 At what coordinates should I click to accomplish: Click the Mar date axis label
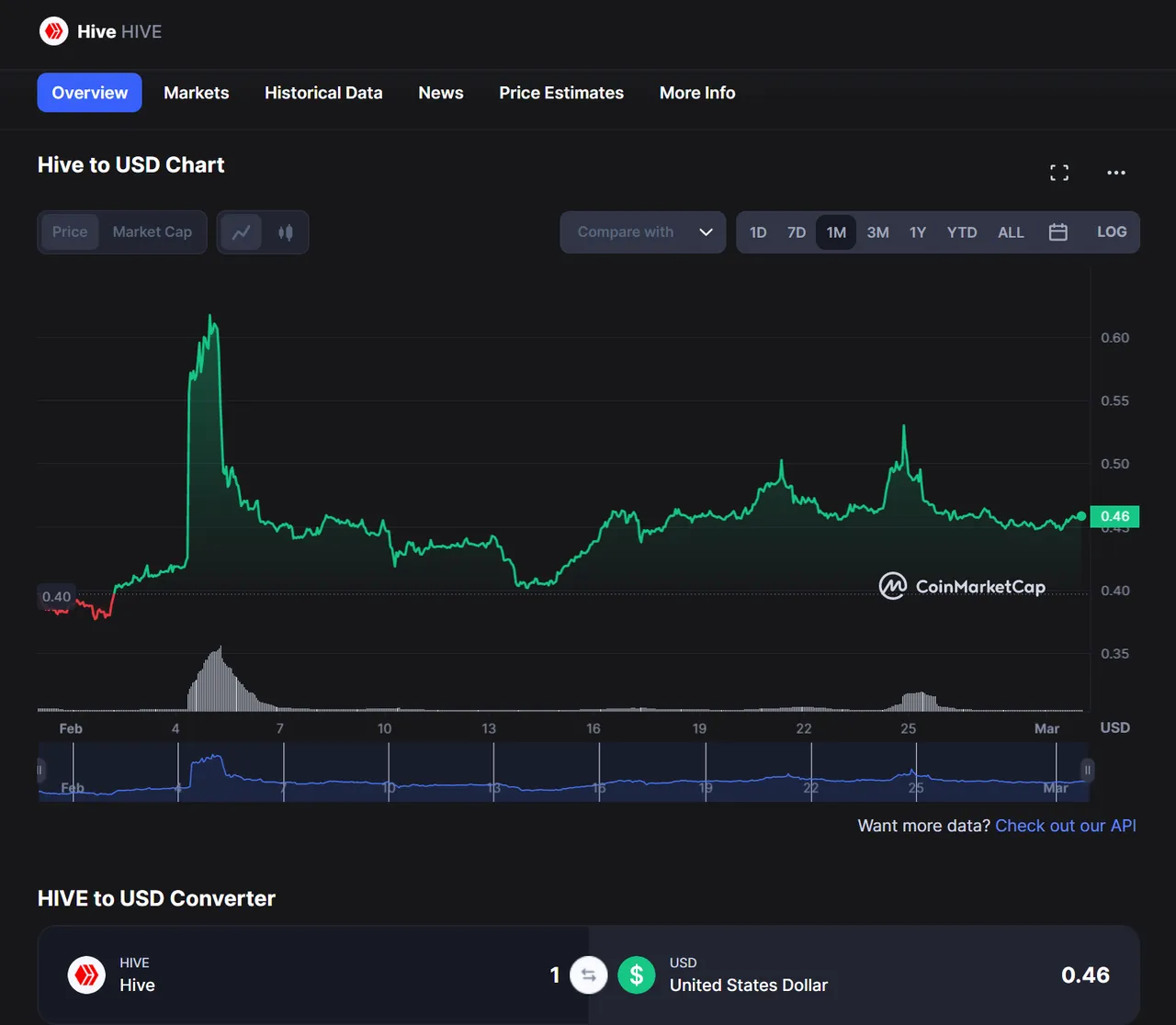point(1046,728)
